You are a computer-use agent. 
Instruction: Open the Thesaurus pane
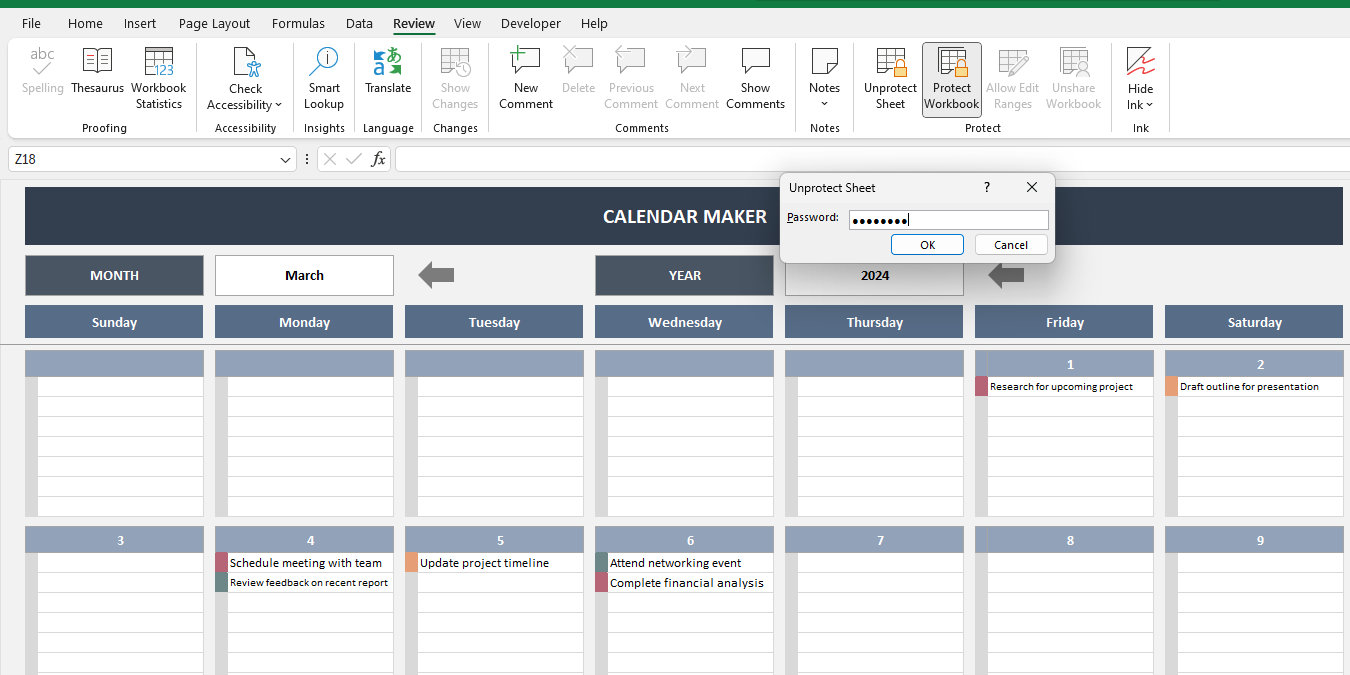coord(97,75)
